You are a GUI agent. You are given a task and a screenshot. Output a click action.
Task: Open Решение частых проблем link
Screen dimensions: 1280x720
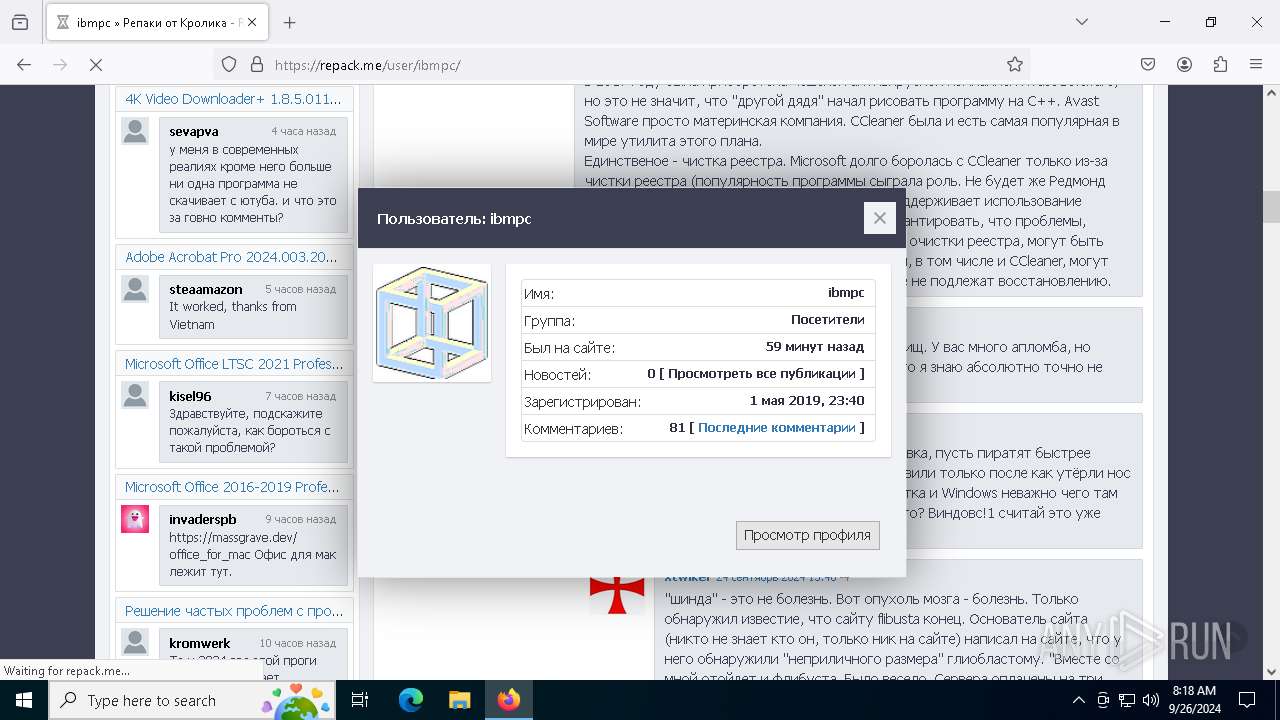pos(234,610)
